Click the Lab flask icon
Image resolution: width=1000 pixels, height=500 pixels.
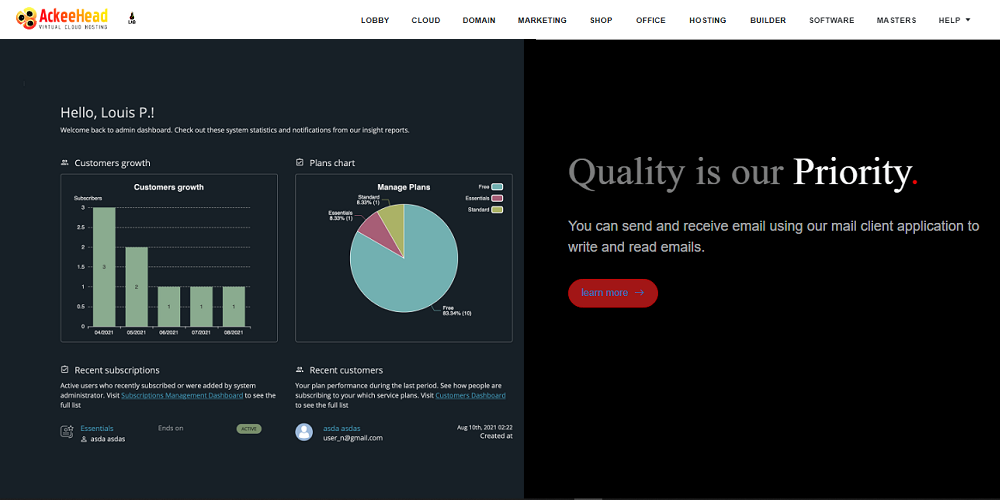[x=133, y=19]
